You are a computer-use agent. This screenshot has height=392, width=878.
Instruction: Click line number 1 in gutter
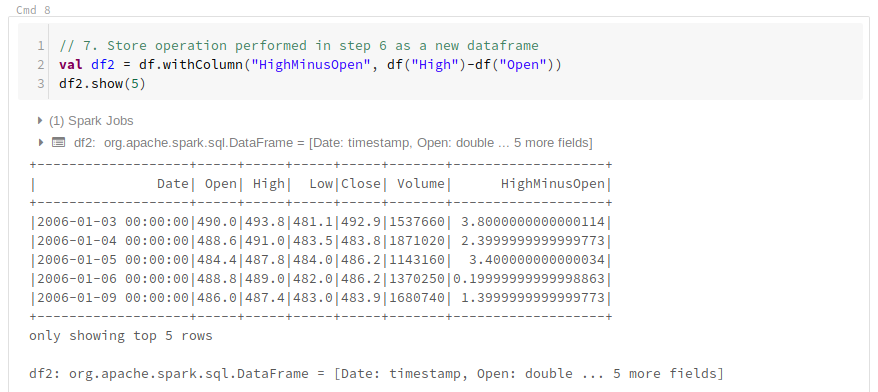point(41,45)
